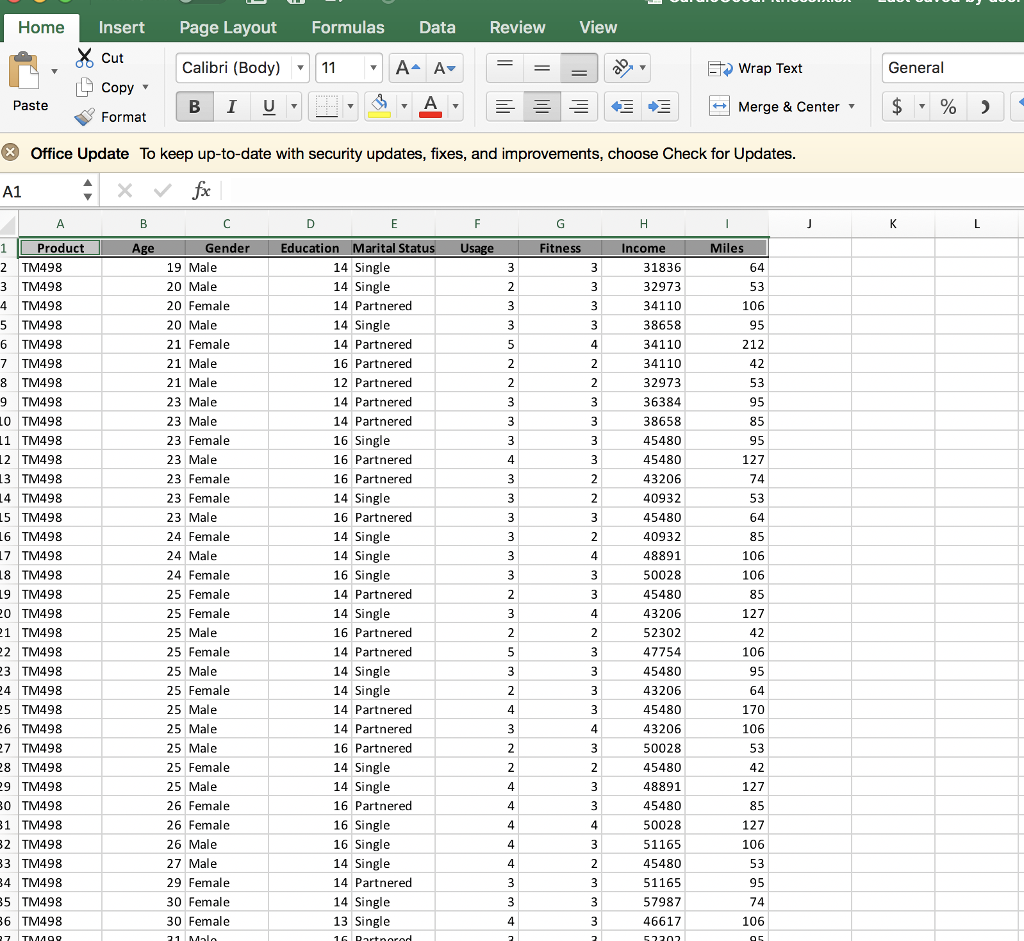This screenshot has height=941, width=1024.
Task: Select the Marital Status header cell
Action: (393, 248)
